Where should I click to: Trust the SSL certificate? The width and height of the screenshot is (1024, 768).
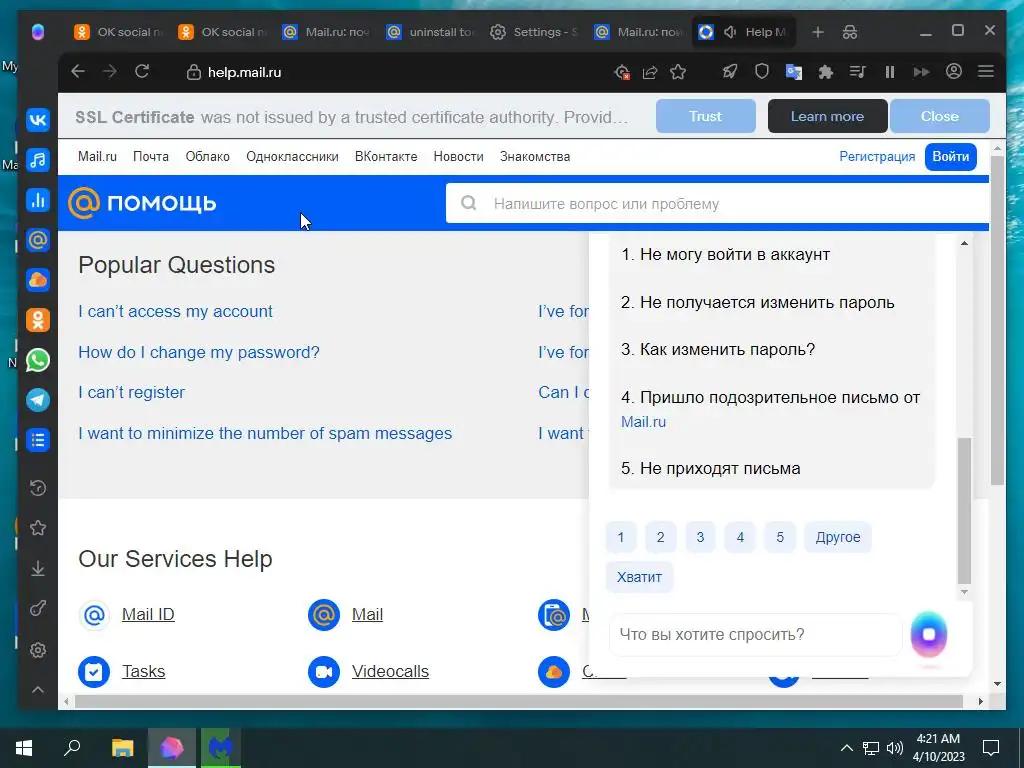pos(705,116)
